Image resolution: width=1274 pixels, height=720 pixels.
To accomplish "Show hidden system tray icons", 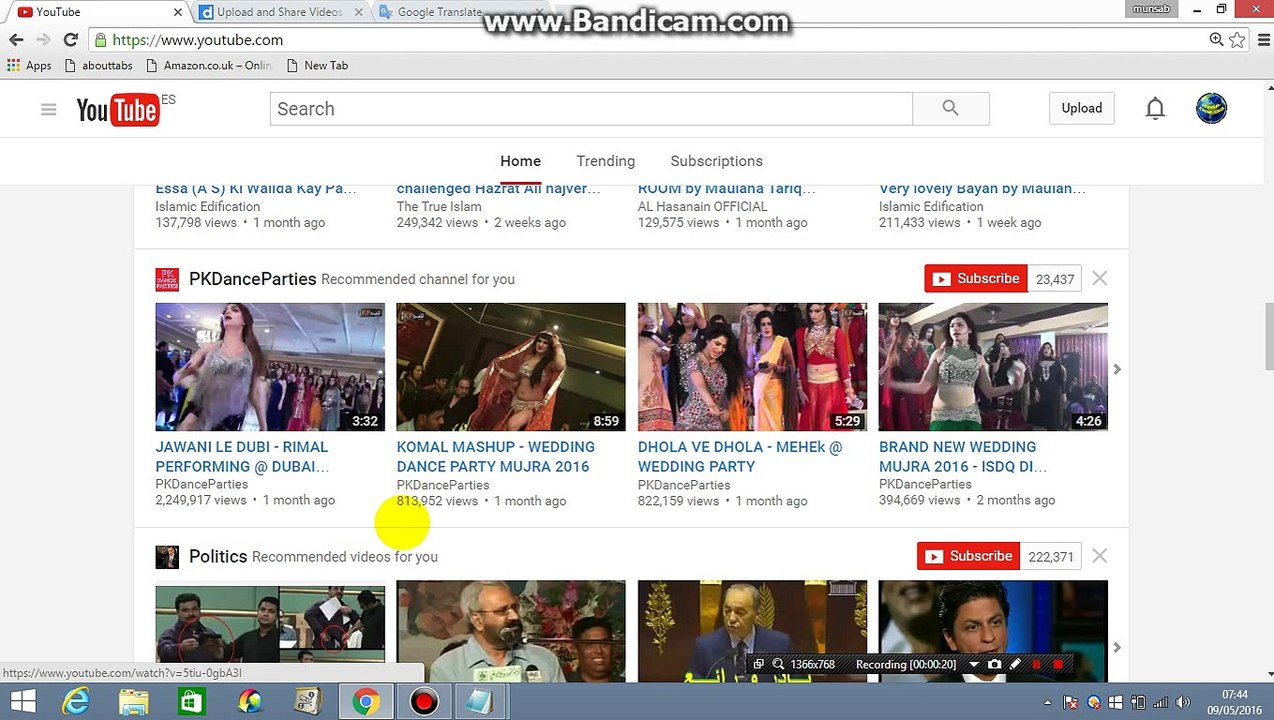I will pos(1048,702).
